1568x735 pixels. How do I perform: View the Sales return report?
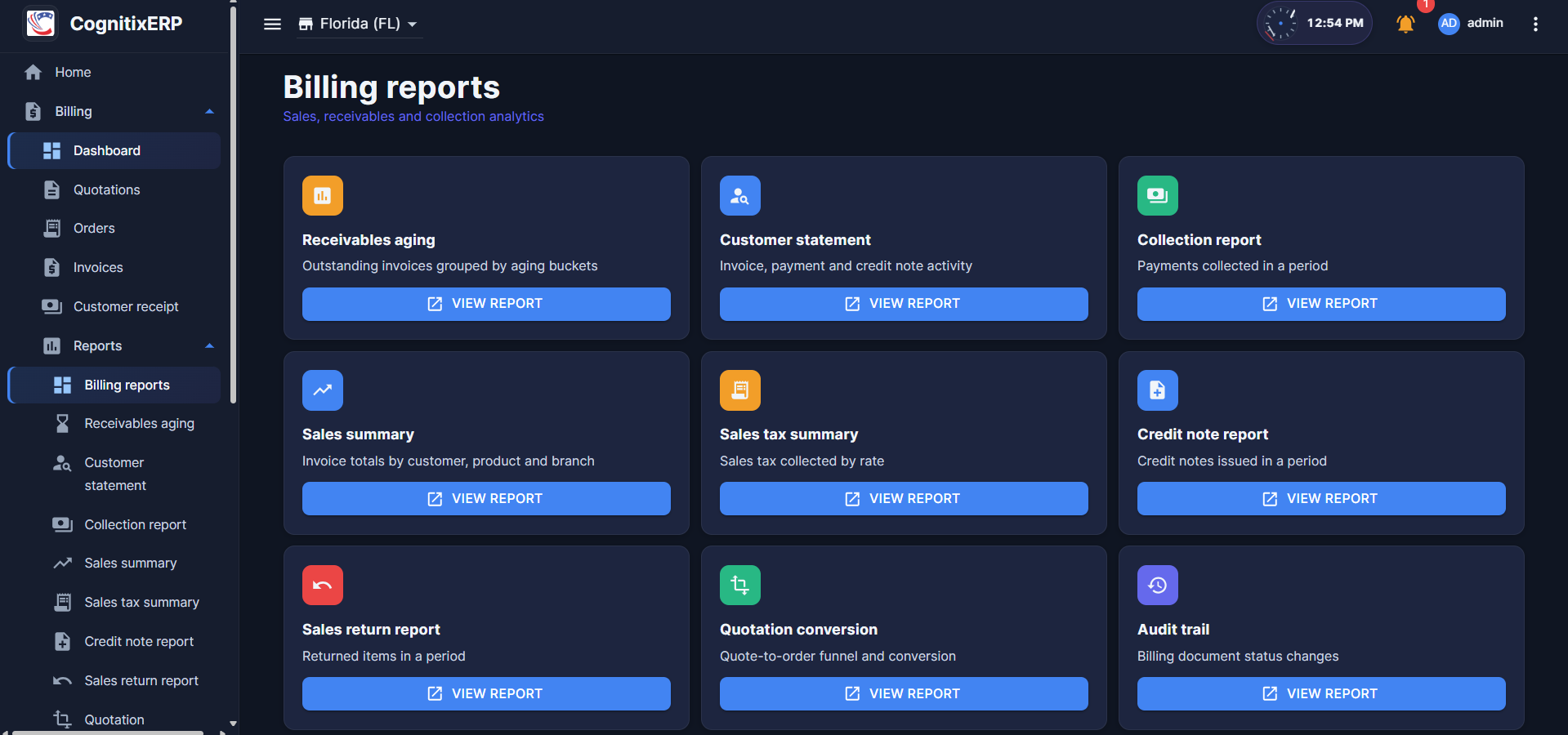click(486, 693)
